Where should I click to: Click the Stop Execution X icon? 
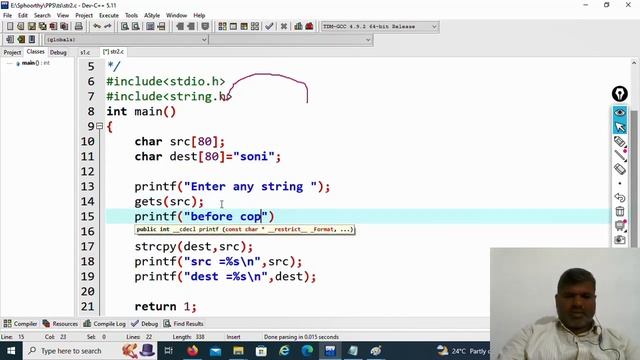(x=284, y=27)
